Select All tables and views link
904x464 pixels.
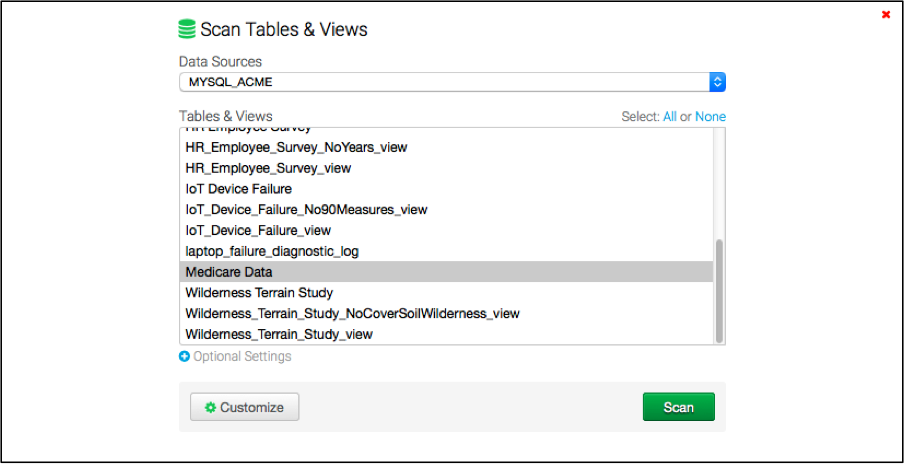click(x=669, y=117)
